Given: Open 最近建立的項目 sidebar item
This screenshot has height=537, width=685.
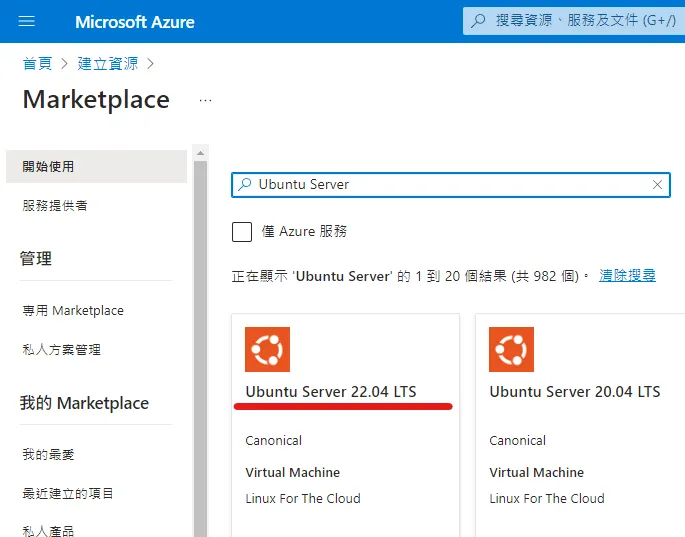Looking at the screenshot, I should (x=68, y=494).
